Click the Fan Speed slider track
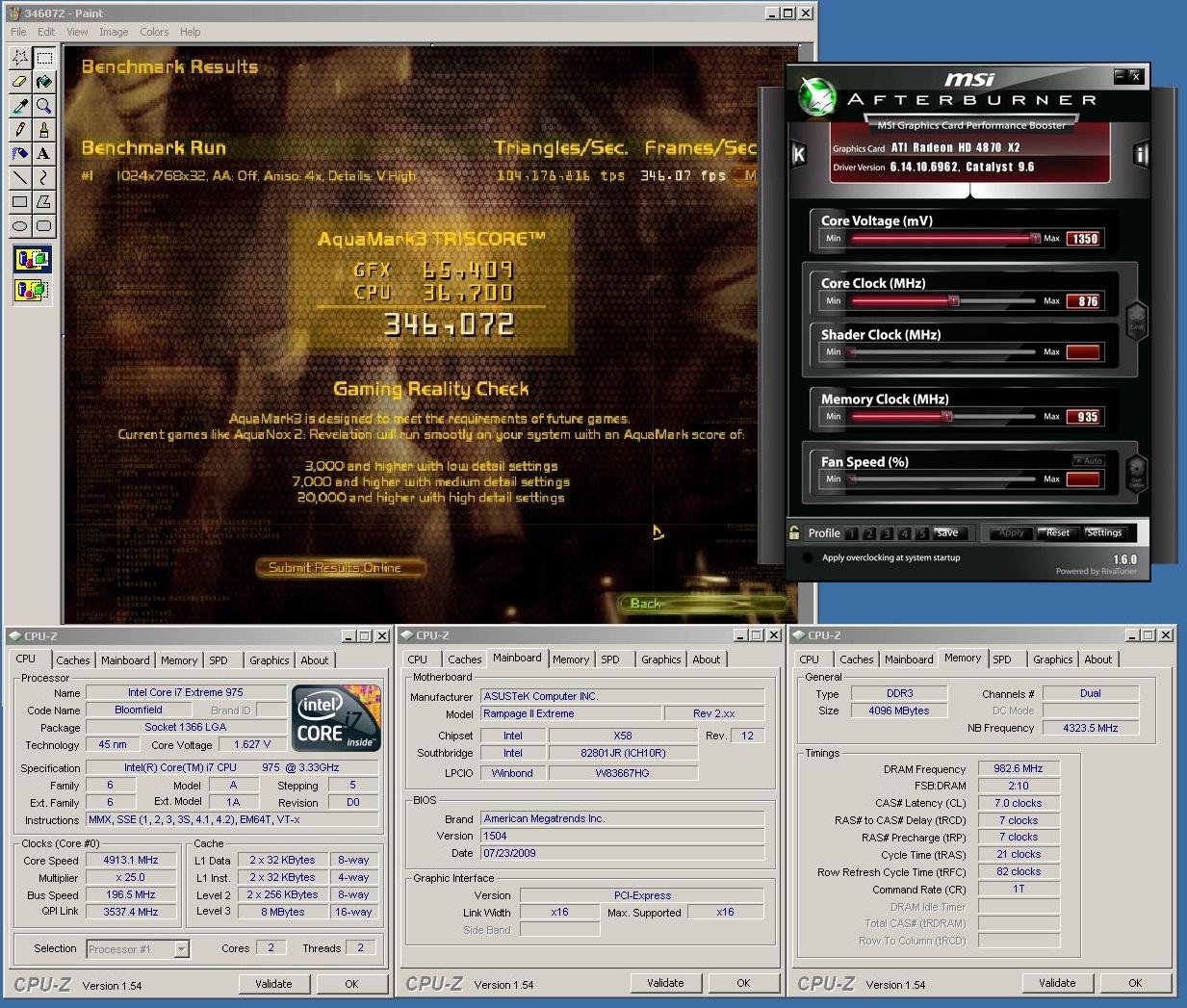Viewport: 1187px width, 1008px height. [943, 478]
